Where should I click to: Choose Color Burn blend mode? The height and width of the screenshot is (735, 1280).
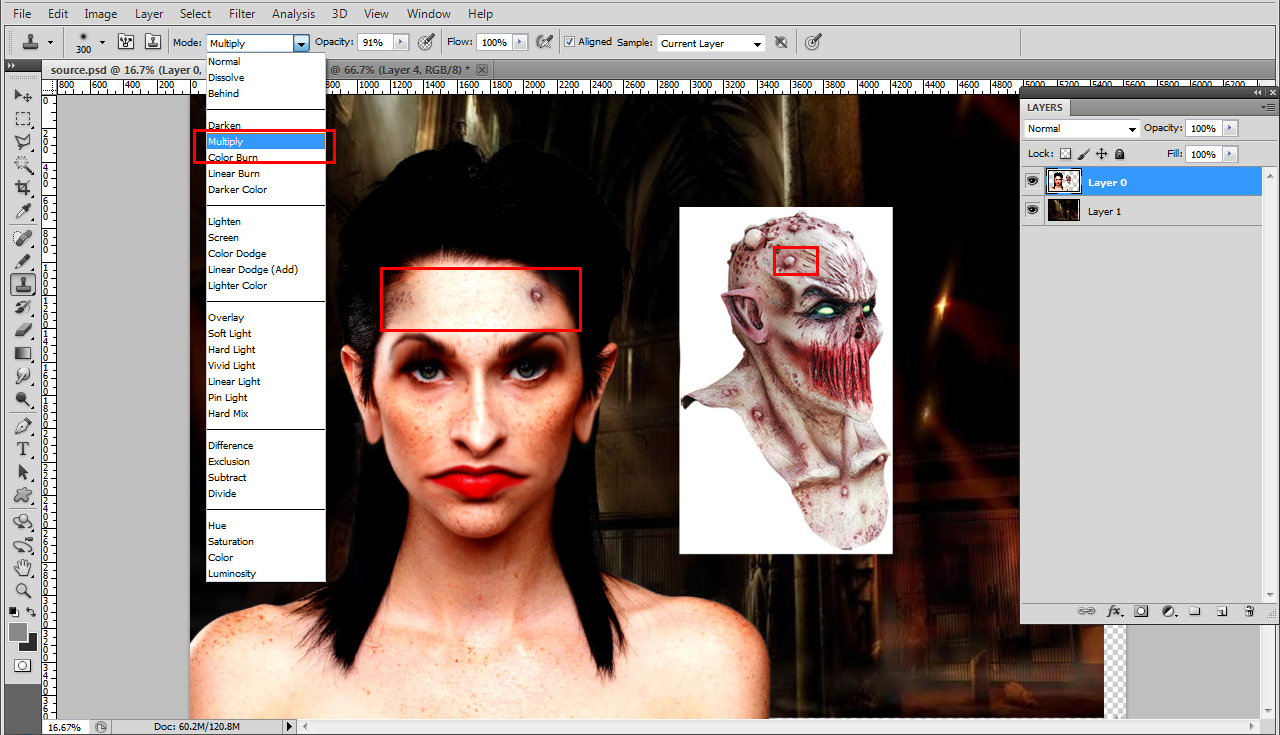tap(233, 158)
